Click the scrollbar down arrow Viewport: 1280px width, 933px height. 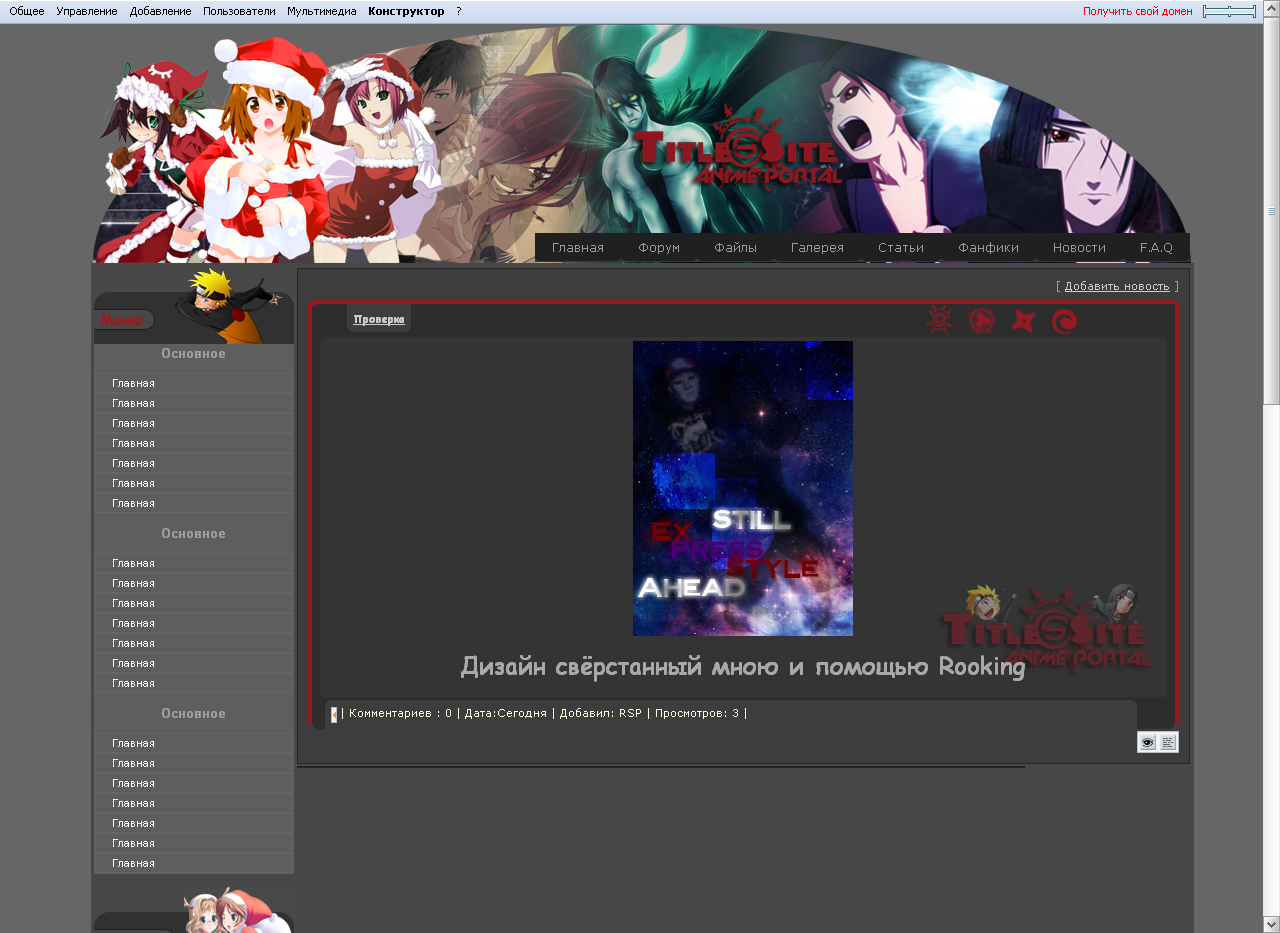tap(1272, 924)
